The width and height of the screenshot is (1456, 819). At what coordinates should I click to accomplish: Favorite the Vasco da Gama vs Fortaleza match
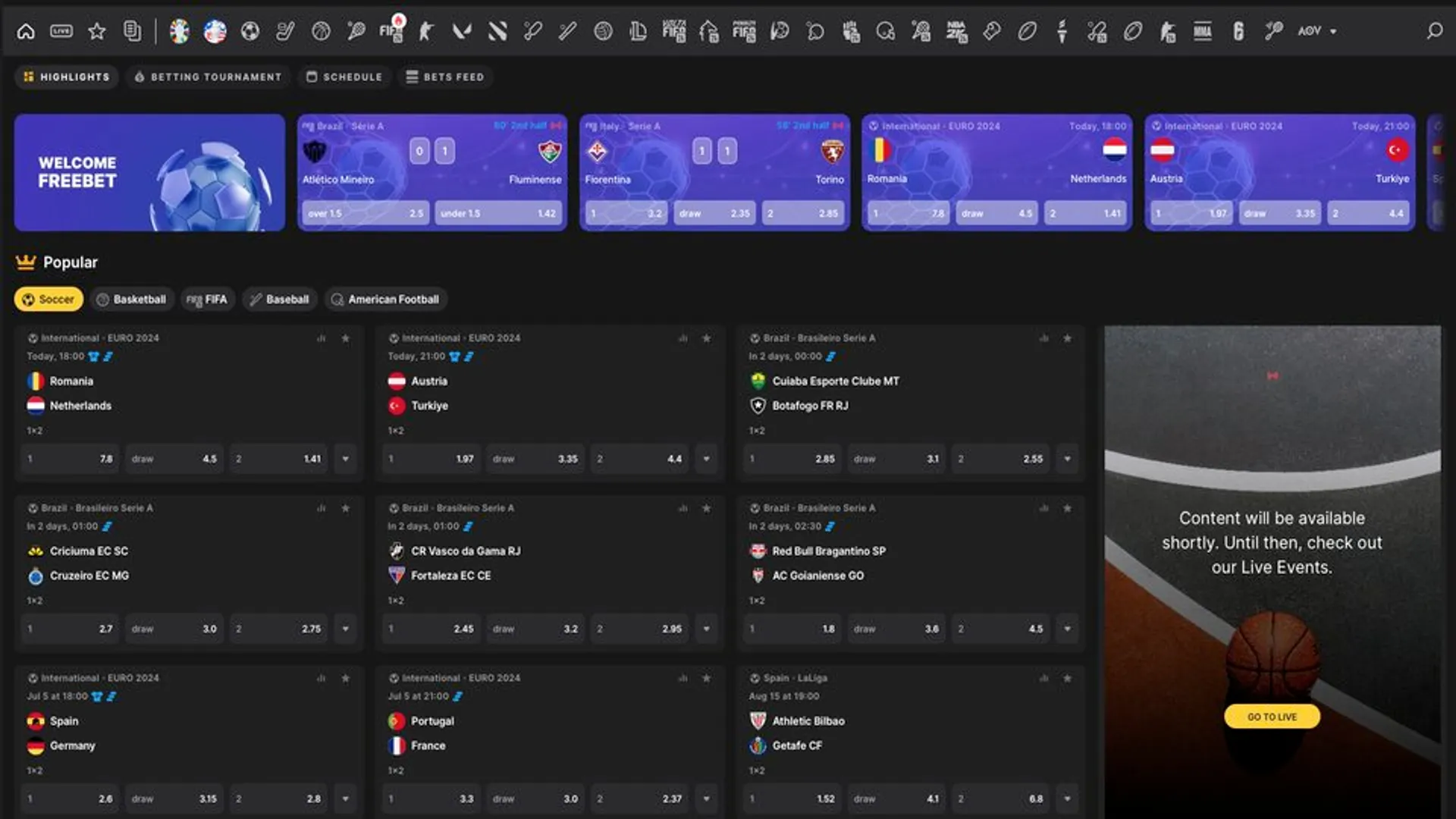(x=707, y=508)
